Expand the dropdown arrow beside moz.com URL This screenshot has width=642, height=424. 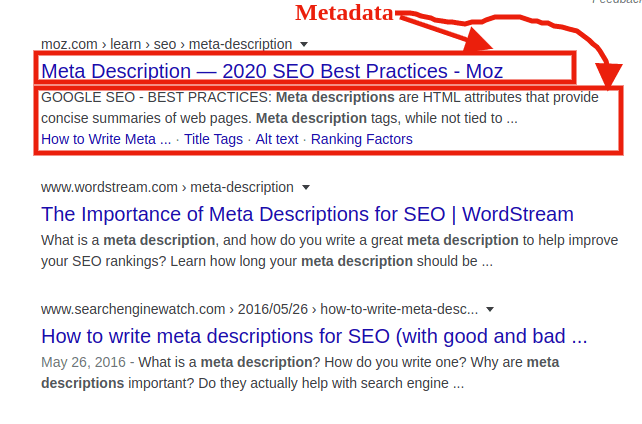pyautogui.click(x=304, y=45)
